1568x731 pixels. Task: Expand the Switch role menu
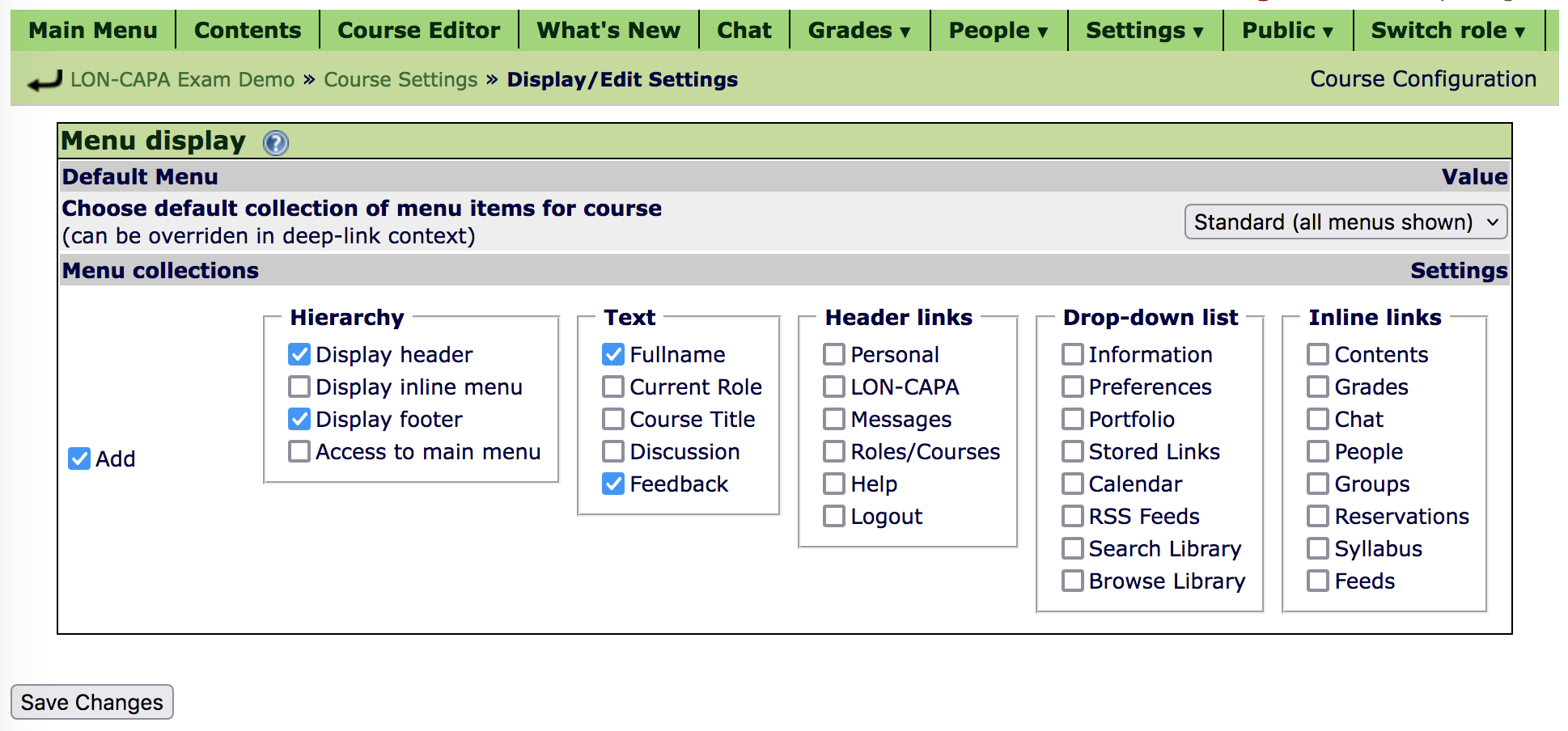click(x=1448, y=31)
